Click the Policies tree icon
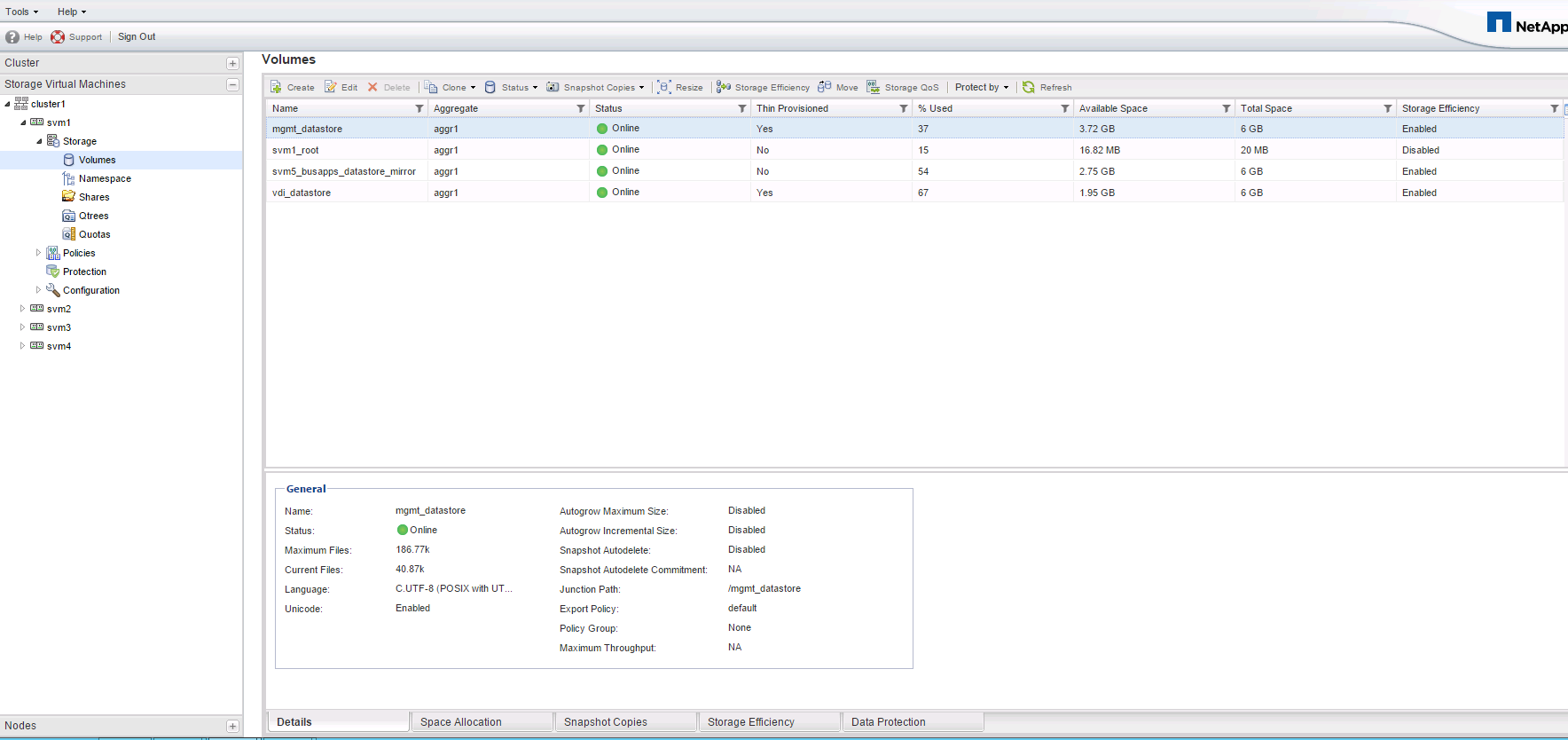 53,253
